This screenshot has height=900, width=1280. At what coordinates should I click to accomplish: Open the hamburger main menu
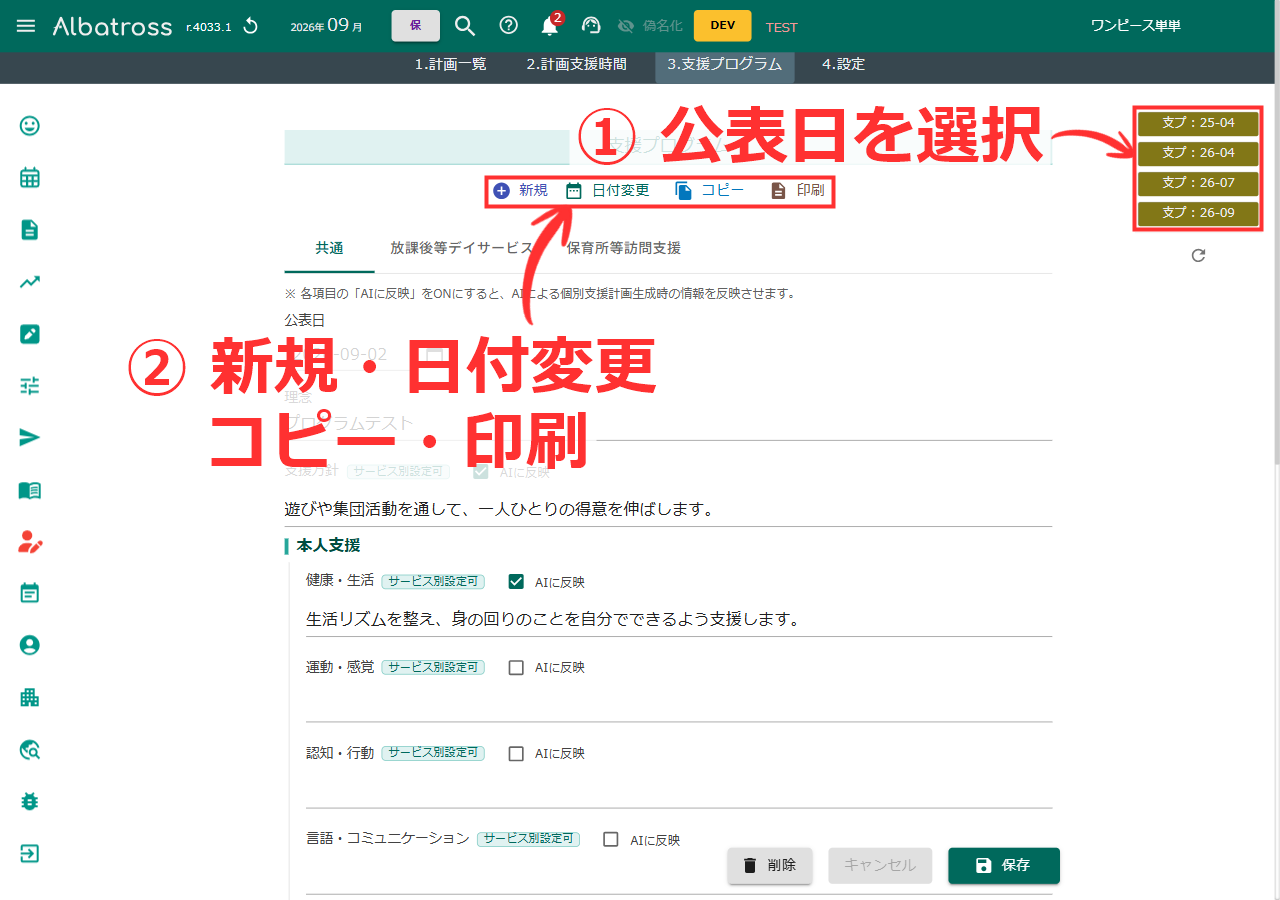click(x=26, y=26)
